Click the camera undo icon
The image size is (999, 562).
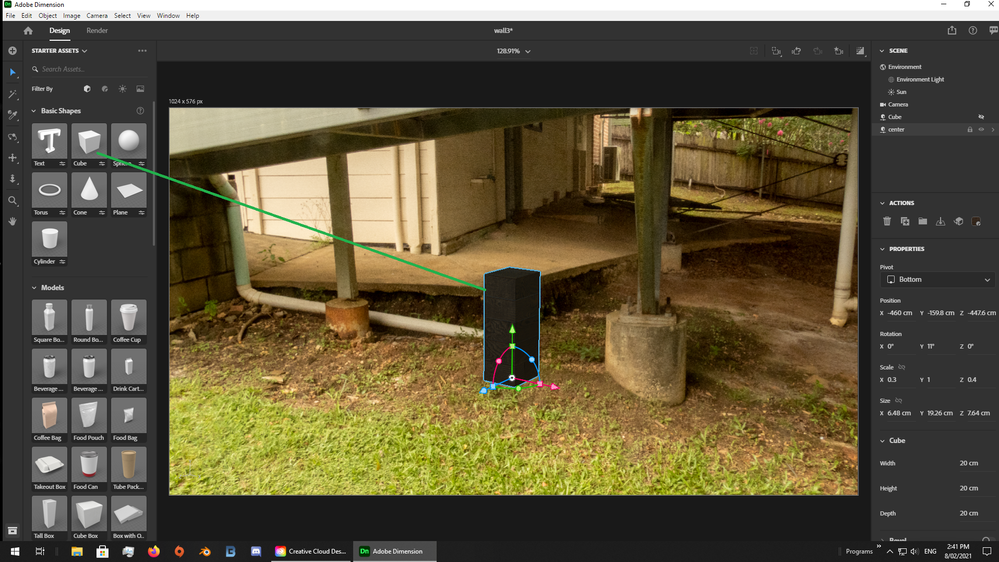pyautogui.click(x=796, y=51)
